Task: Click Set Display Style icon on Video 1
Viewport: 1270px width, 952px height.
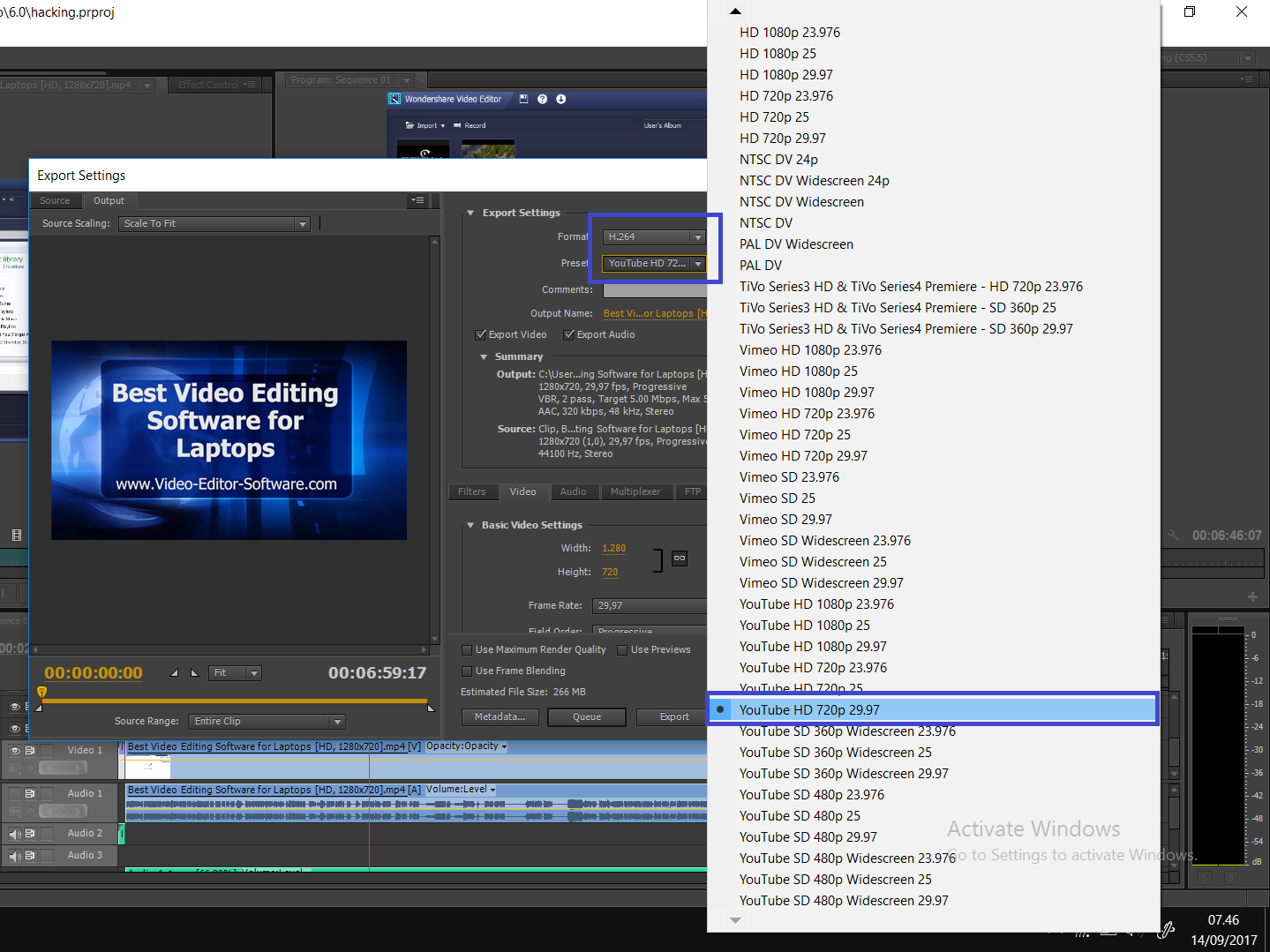Action: [x=14, y=768]
